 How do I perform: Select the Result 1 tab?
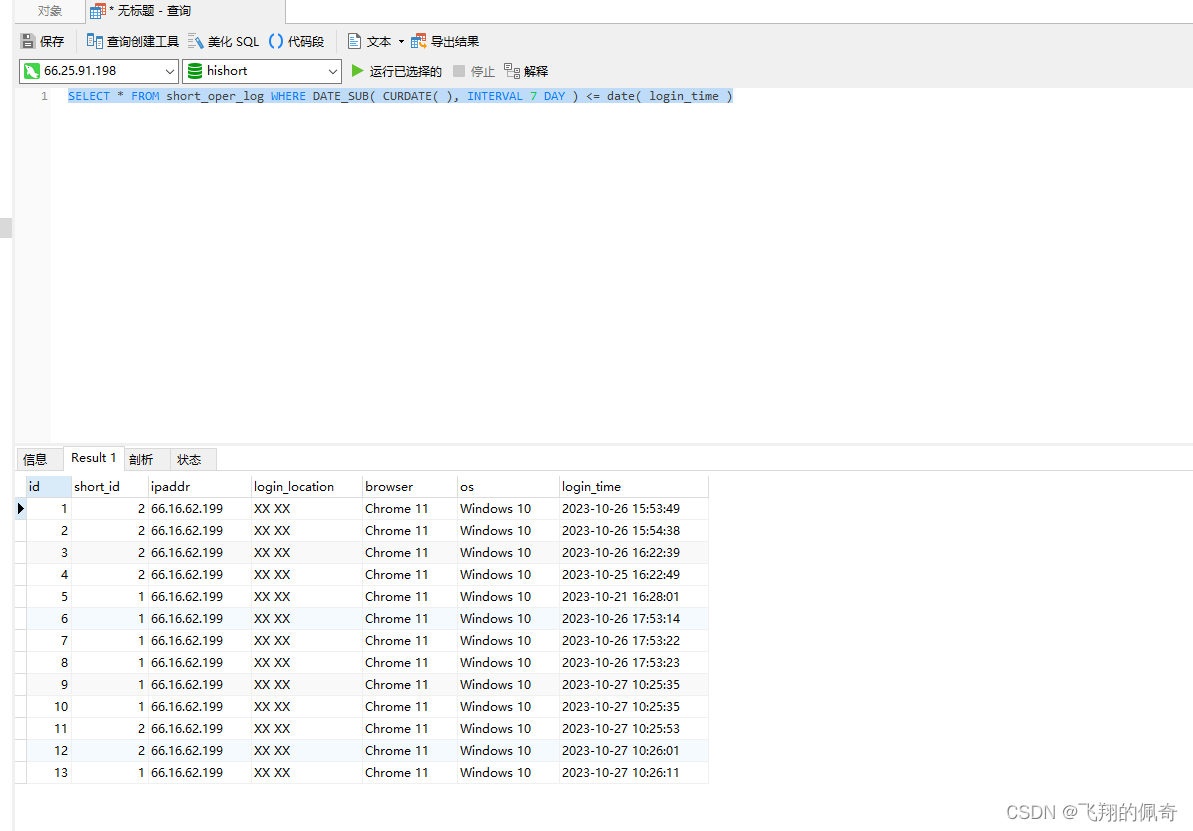tap(94, 457)
